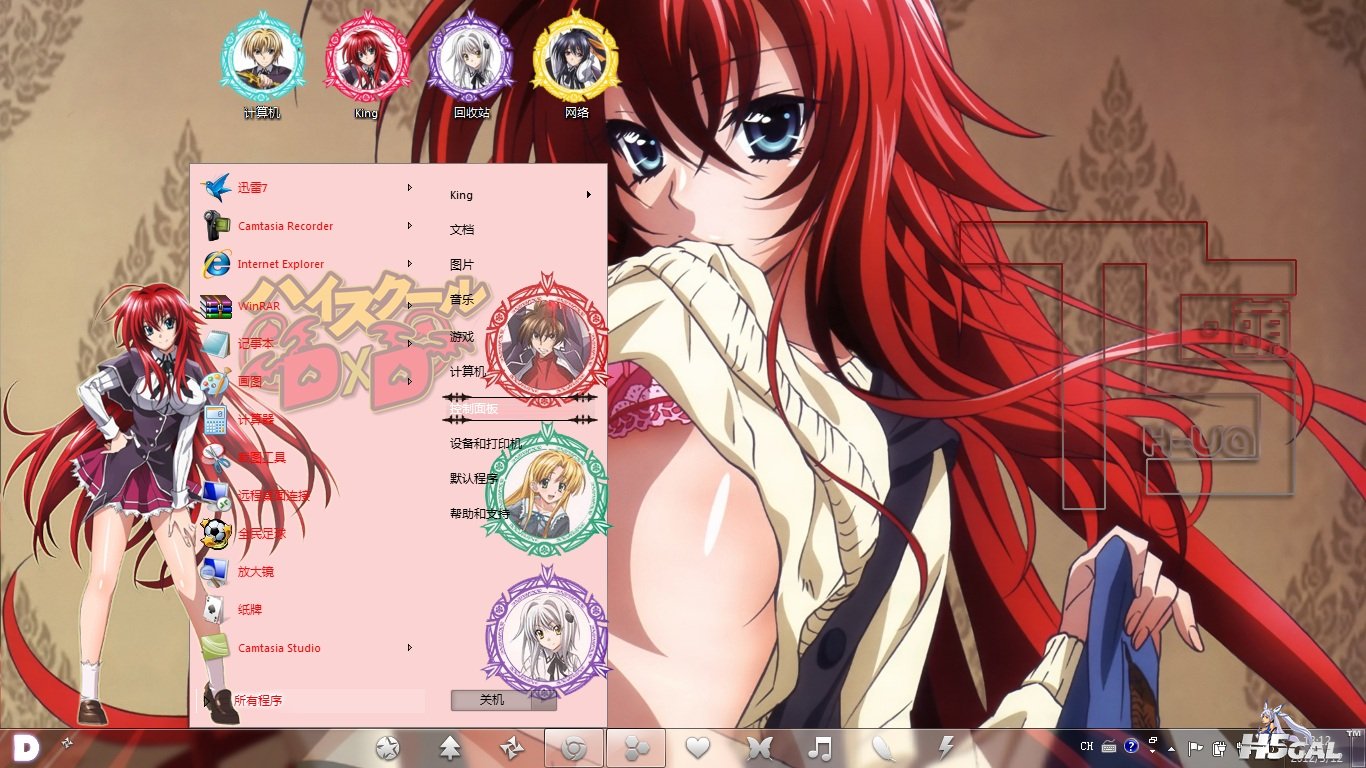Open 记事本 (Notepad) from the Start menu
Viewport: 1366px width, 768px height.
tap(308, 344)
